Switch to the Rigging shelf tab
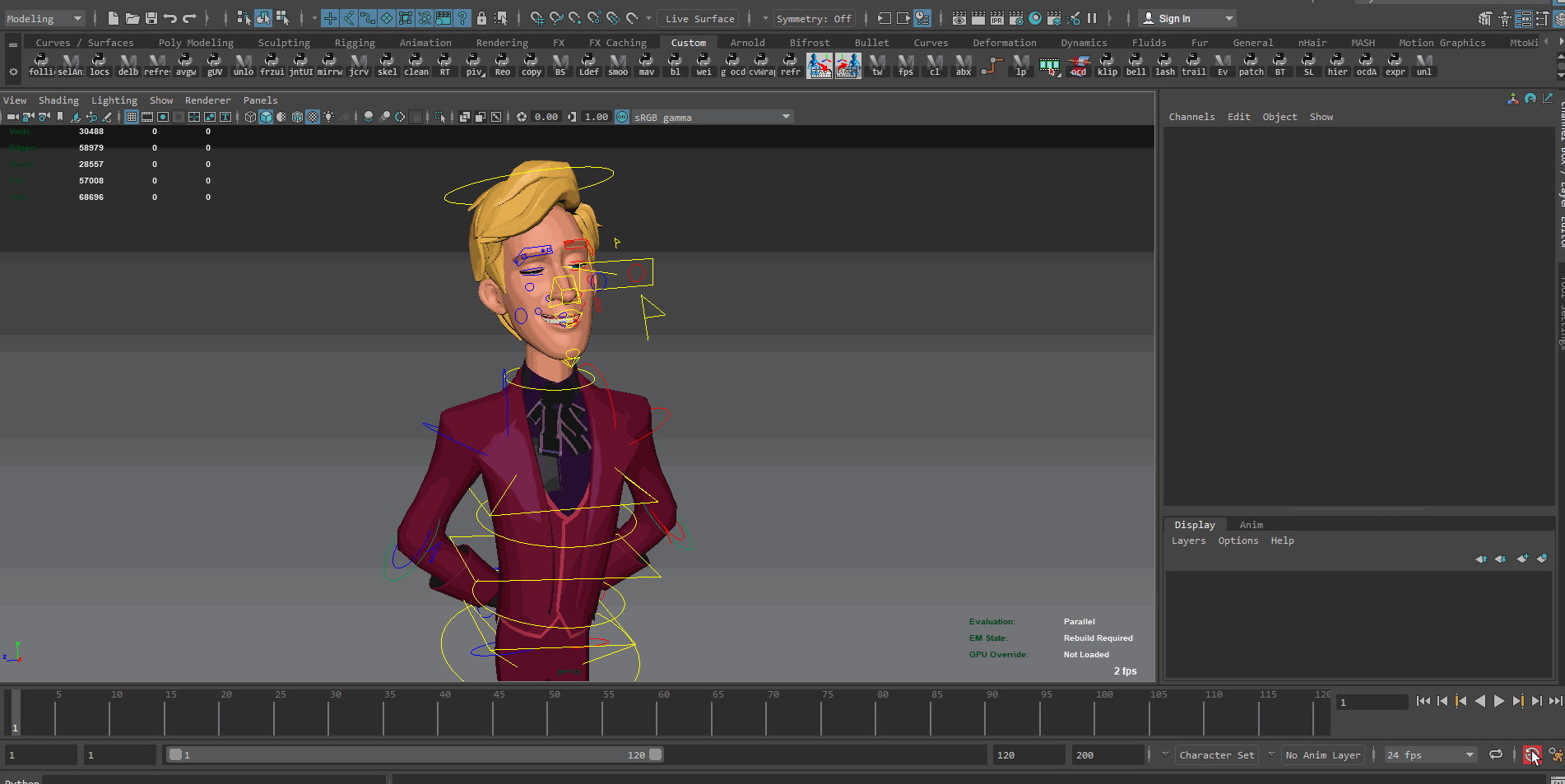Screen dimensions: 1565x784 click(355, 43)
